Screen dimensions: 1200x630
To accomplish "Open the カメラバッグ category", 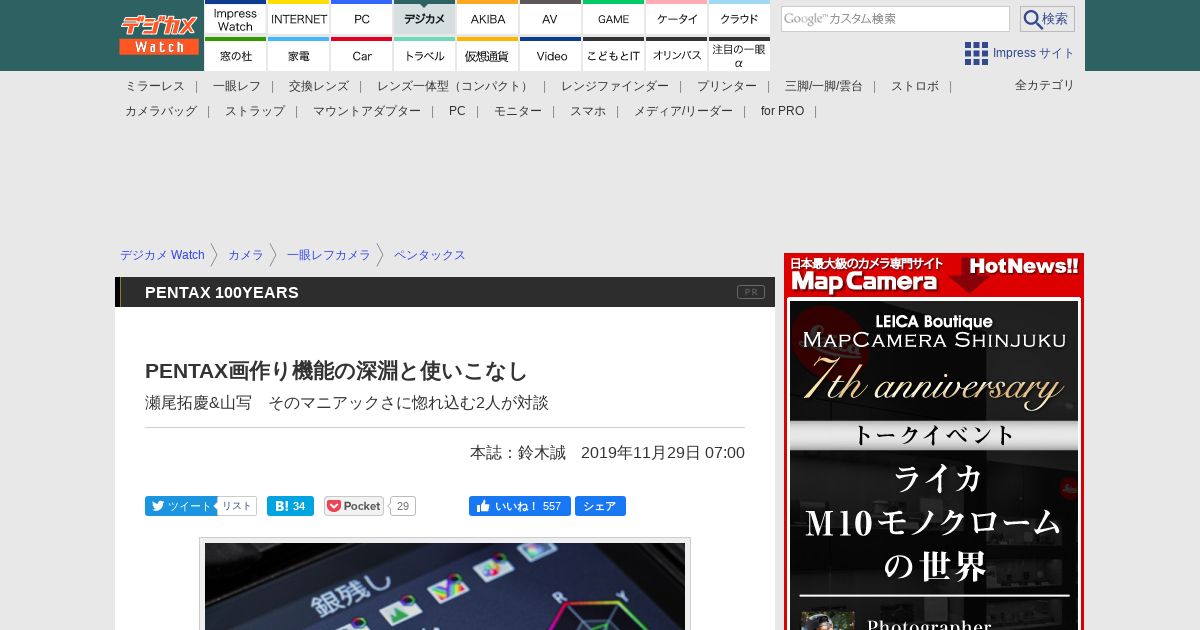I will (161, 111).
